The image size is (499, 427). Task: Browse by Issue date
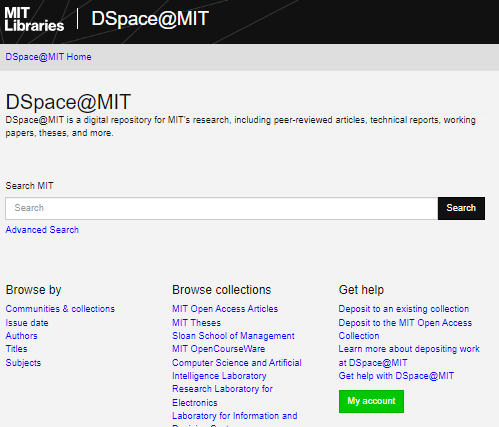tap(27, 323)
